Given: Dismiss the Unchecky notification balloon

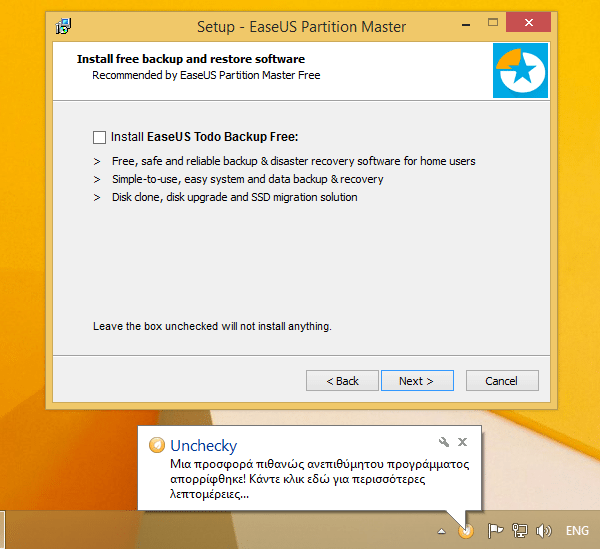Looking at the screenshot, I should pos(463,442).
